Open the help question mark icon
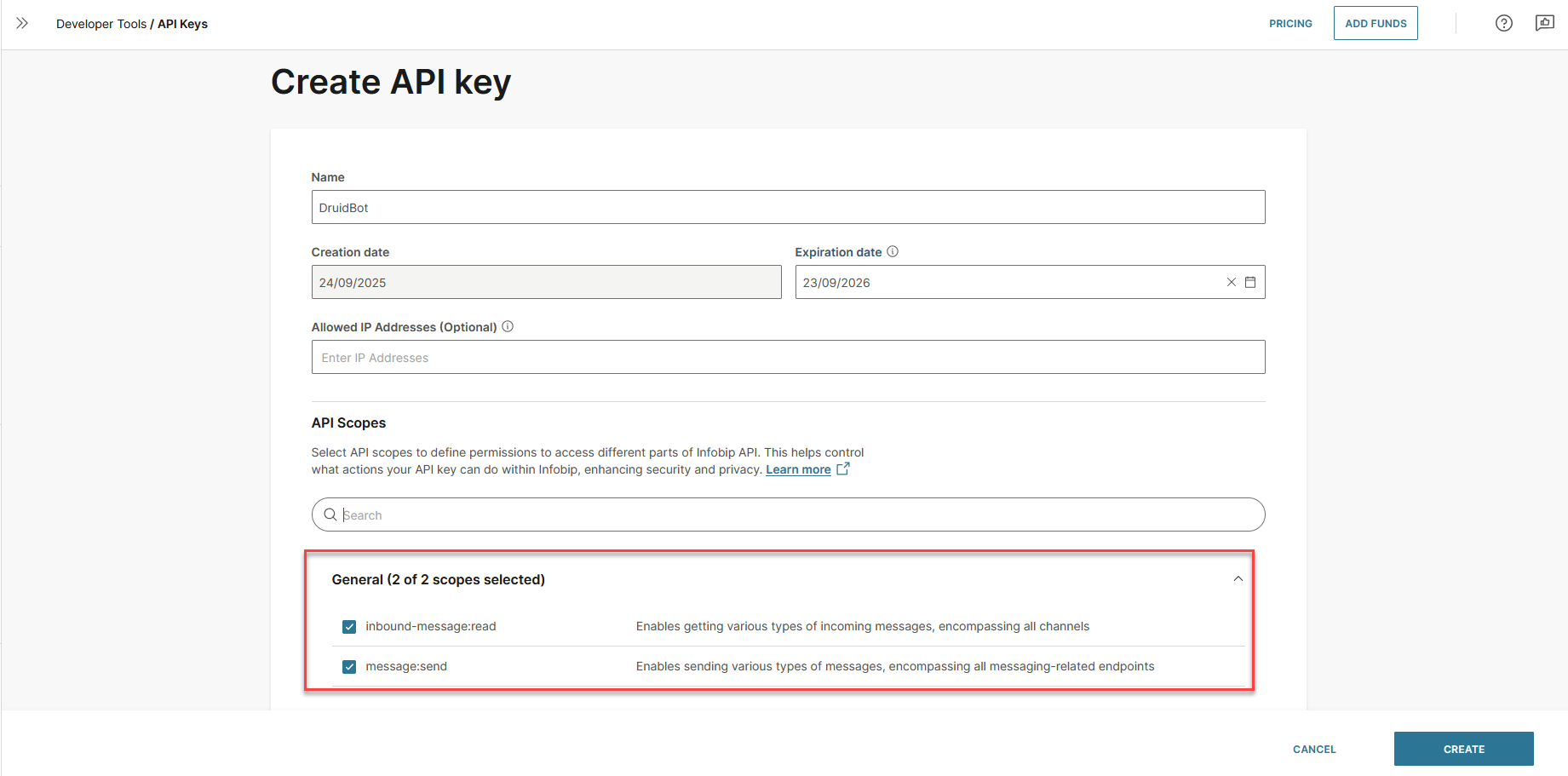The width and height of the screenshot is (1568, 776). (1503, 23)
